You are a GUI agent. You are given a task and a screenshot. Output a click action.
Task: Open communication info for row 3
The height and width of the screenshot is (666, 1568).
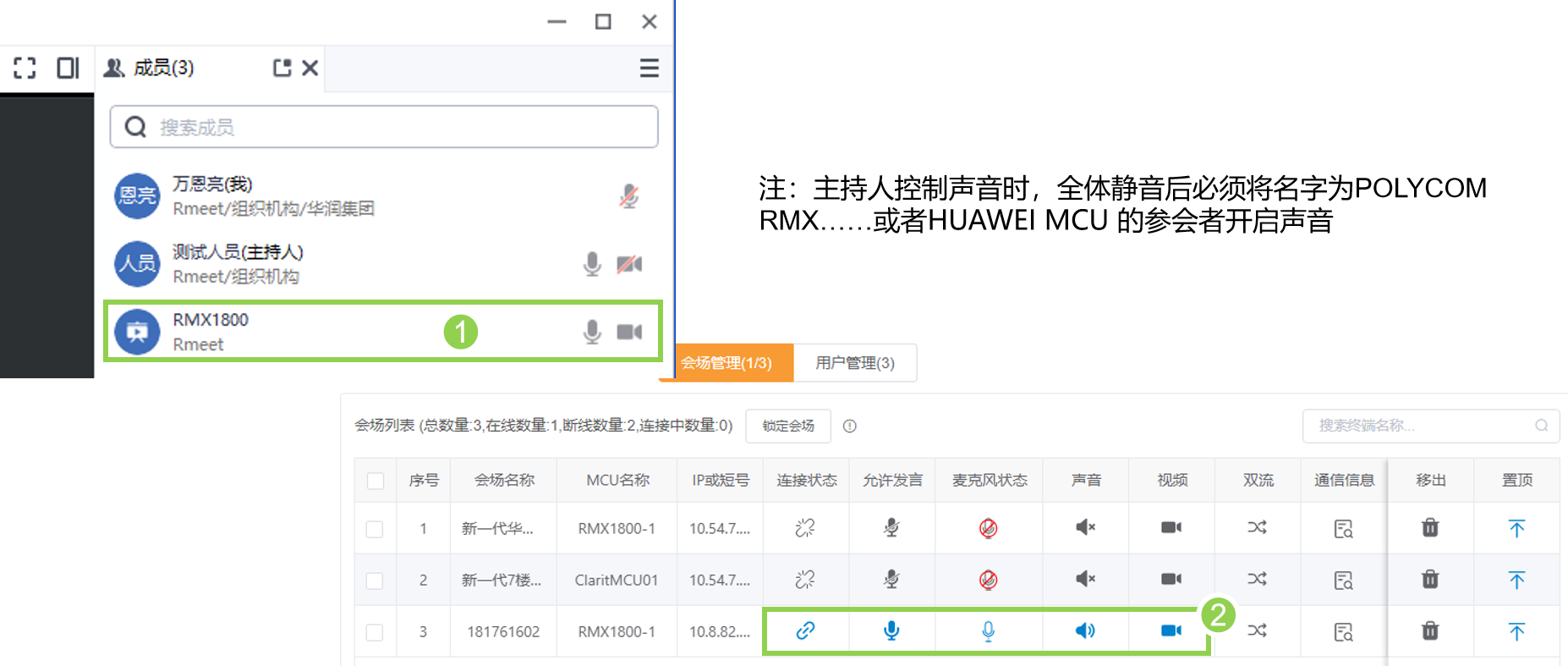coord(1343,631)
